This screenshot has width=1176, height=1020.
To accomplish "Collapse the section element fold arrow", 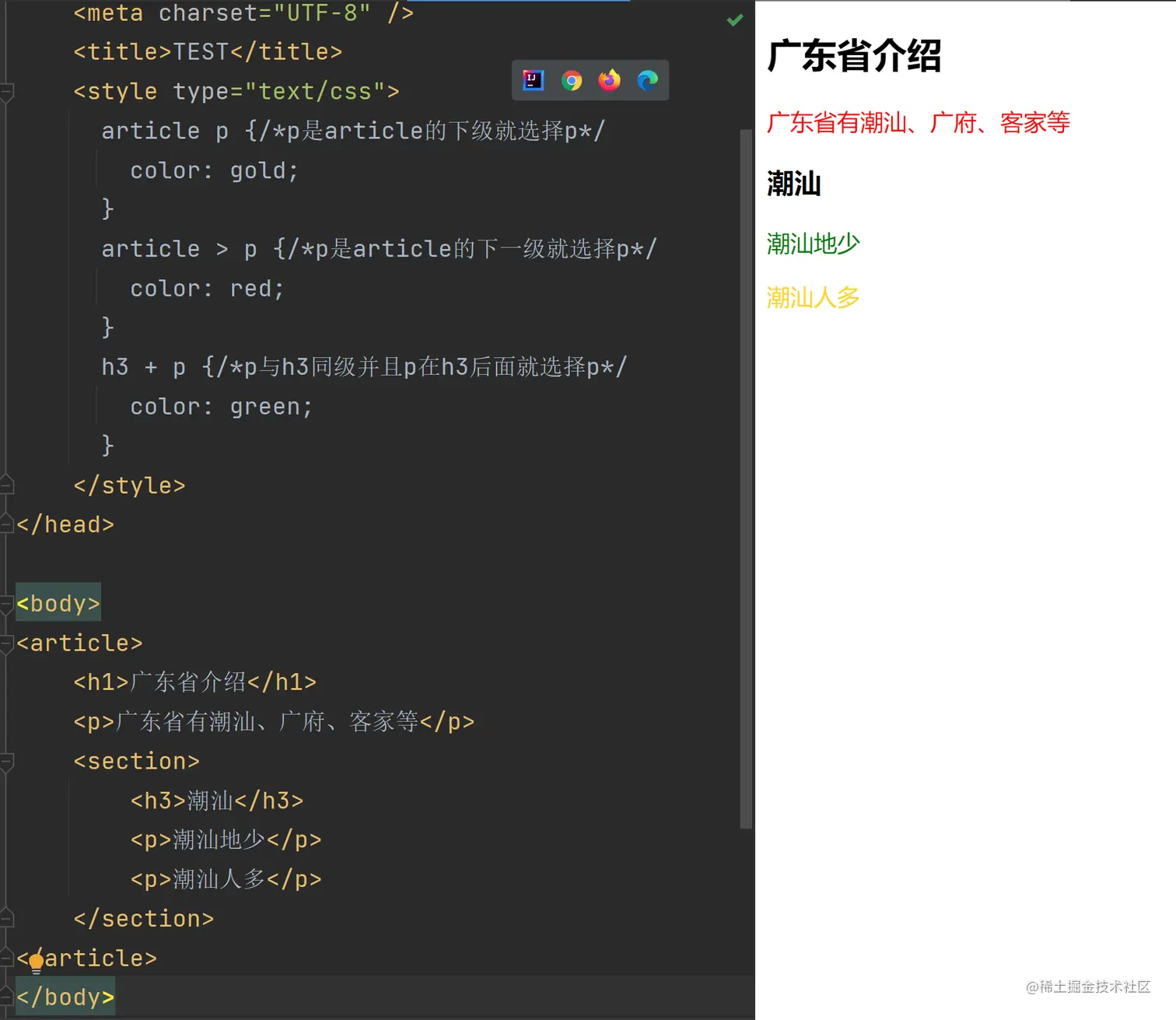I will click(5, 760).
